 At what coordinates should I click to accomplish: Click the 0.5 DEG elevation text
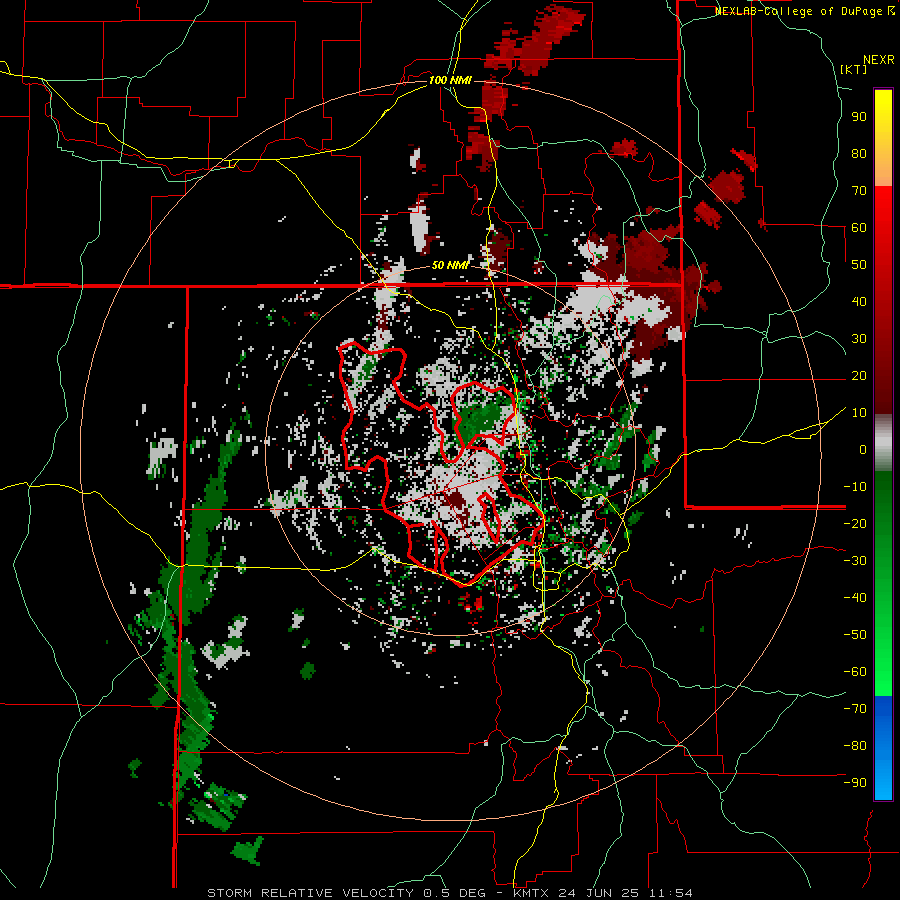click(x=454, y=893)
